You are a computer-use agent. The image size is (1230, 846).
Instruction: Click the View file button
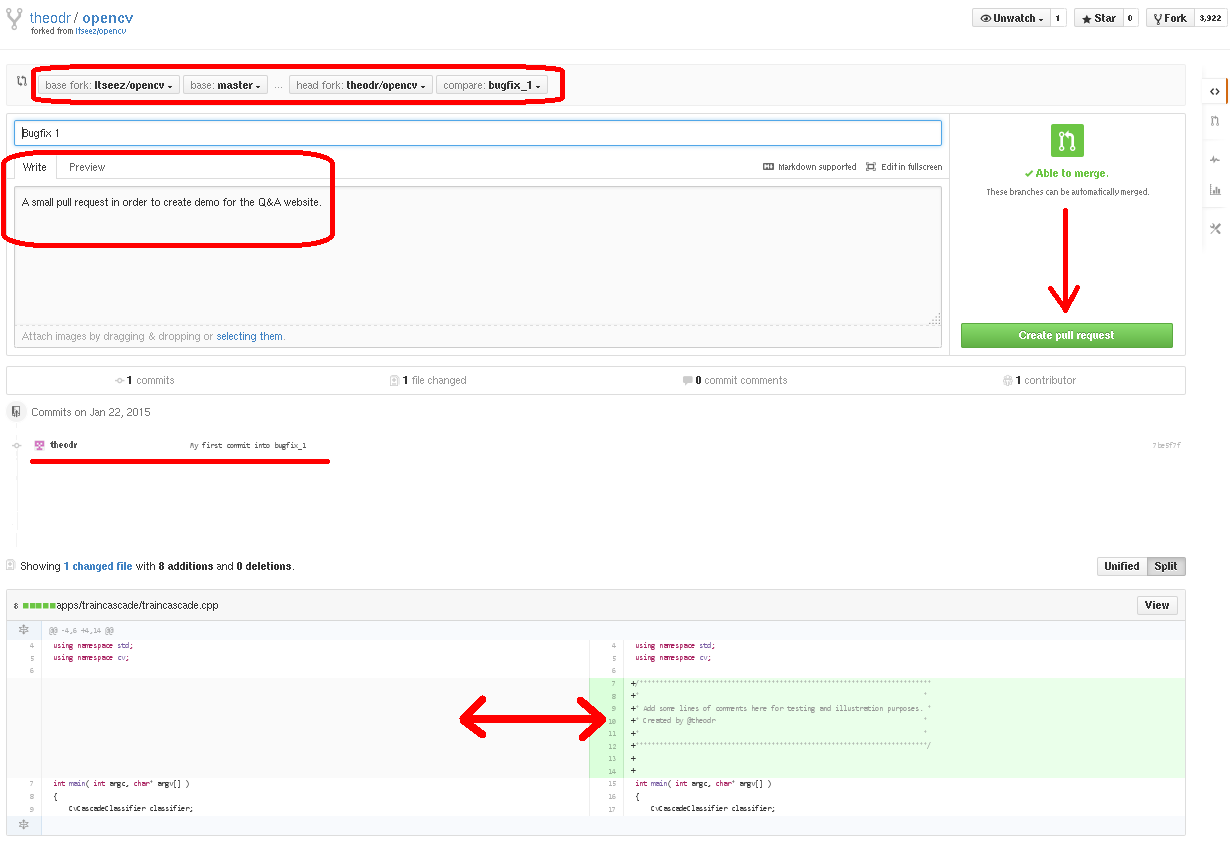[1157, 605]
